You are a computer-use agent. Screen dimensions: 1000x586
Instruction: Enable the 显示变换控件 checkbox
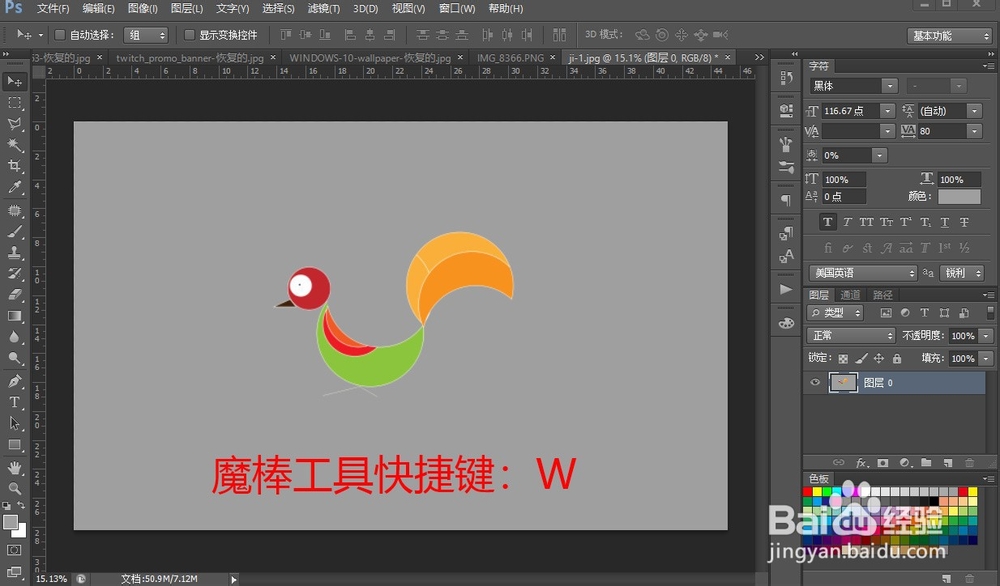(x=190, y=33)
